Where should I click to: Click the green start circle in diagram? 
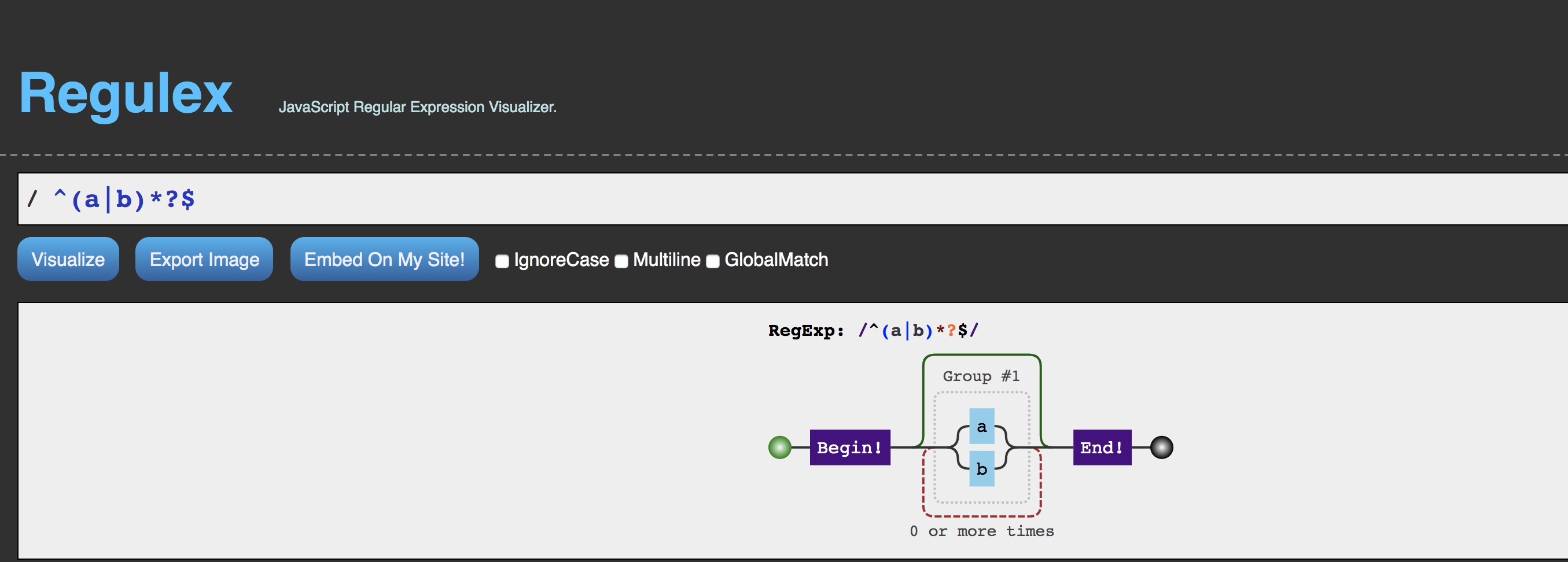[x=780, y=448]
